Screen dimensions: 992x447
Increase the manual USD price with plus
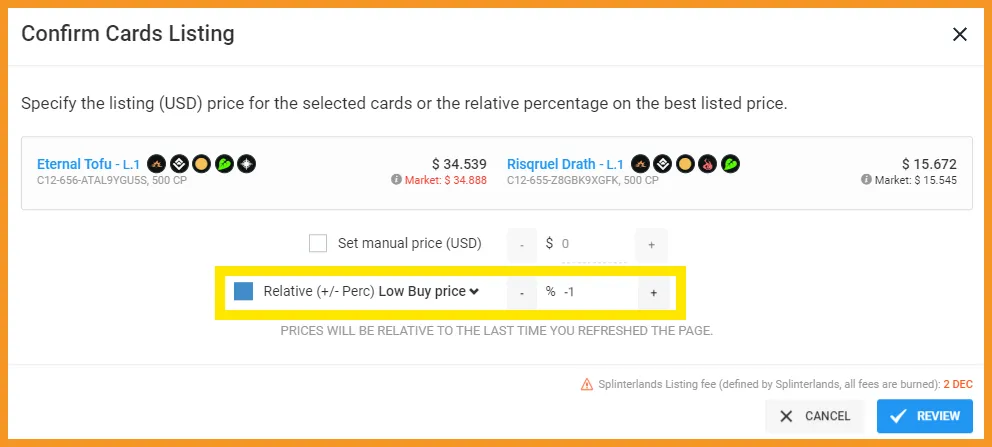[652, 244]
